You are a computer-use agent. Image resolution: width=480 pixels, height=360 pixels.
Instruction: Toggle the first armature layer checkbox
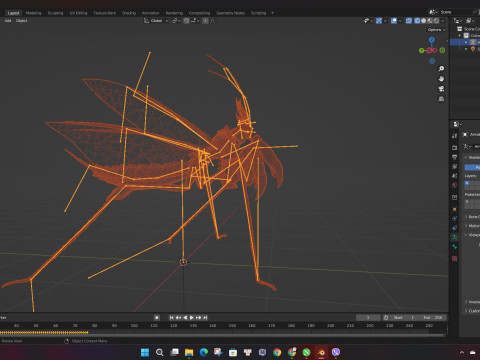coord(467,183)
